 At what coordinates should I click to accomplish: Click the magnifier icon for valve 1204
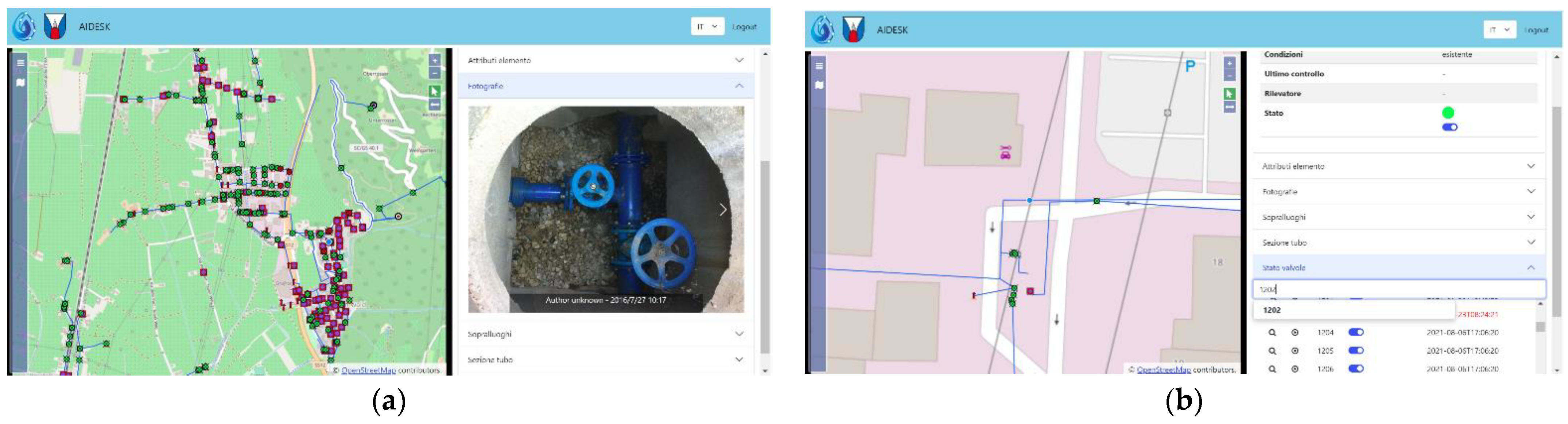pyautogui.click(x=1272, y=333)
